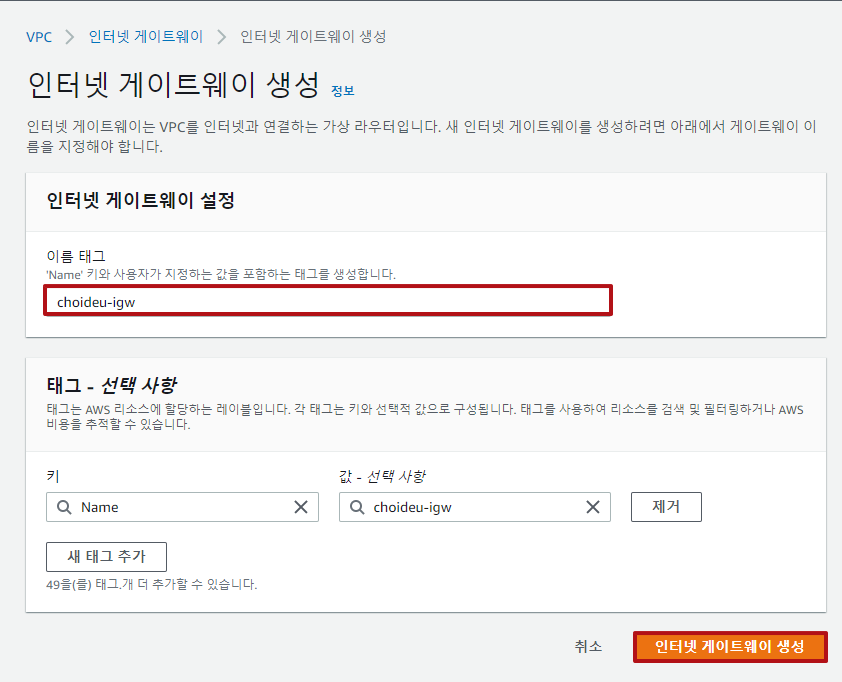Click the 키 column label

(53, 476)
